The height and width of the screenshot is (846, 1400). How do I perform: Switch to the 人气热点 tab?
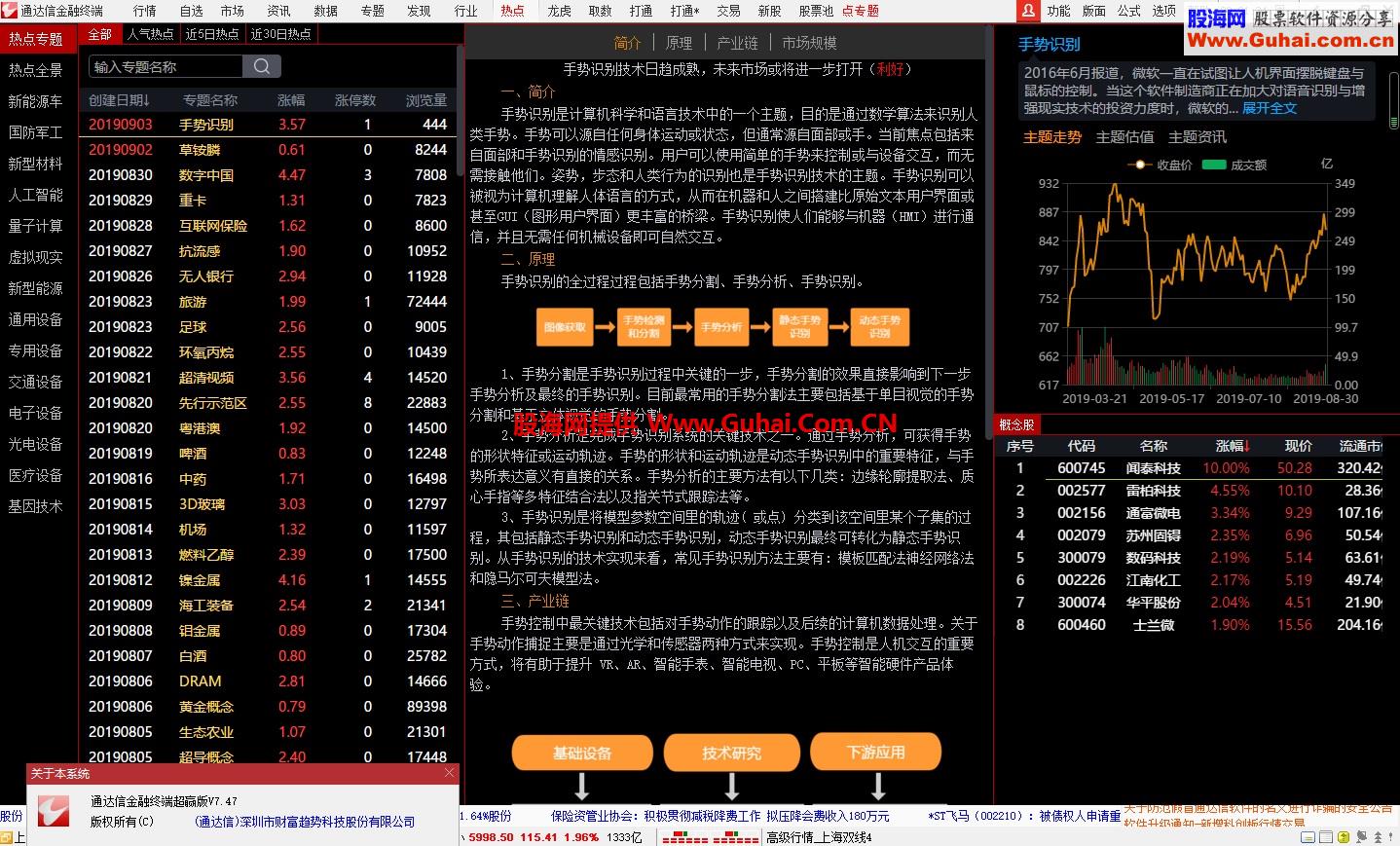coord(151,34)
